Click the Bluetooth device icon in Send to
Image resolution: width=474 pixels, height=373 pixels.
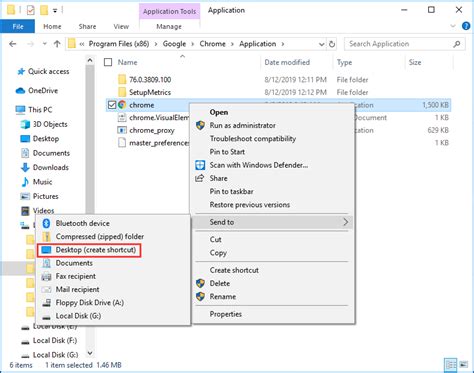point(46,223)
